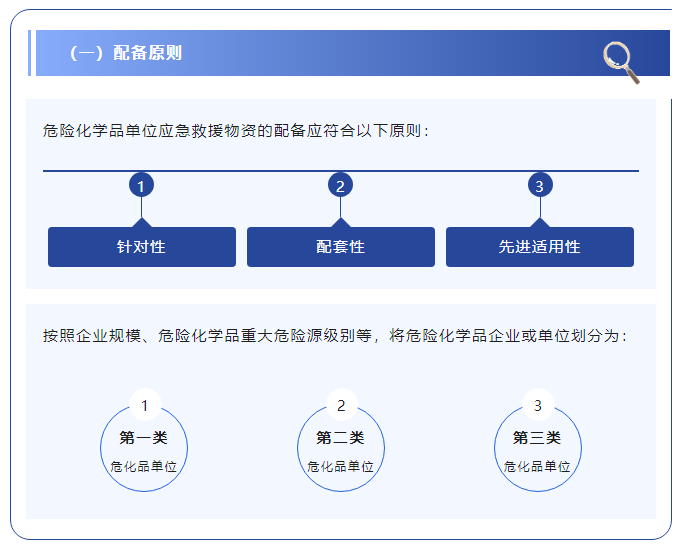
Task: Click the light blue bar left of header
Action: click(x=30, y=53)
